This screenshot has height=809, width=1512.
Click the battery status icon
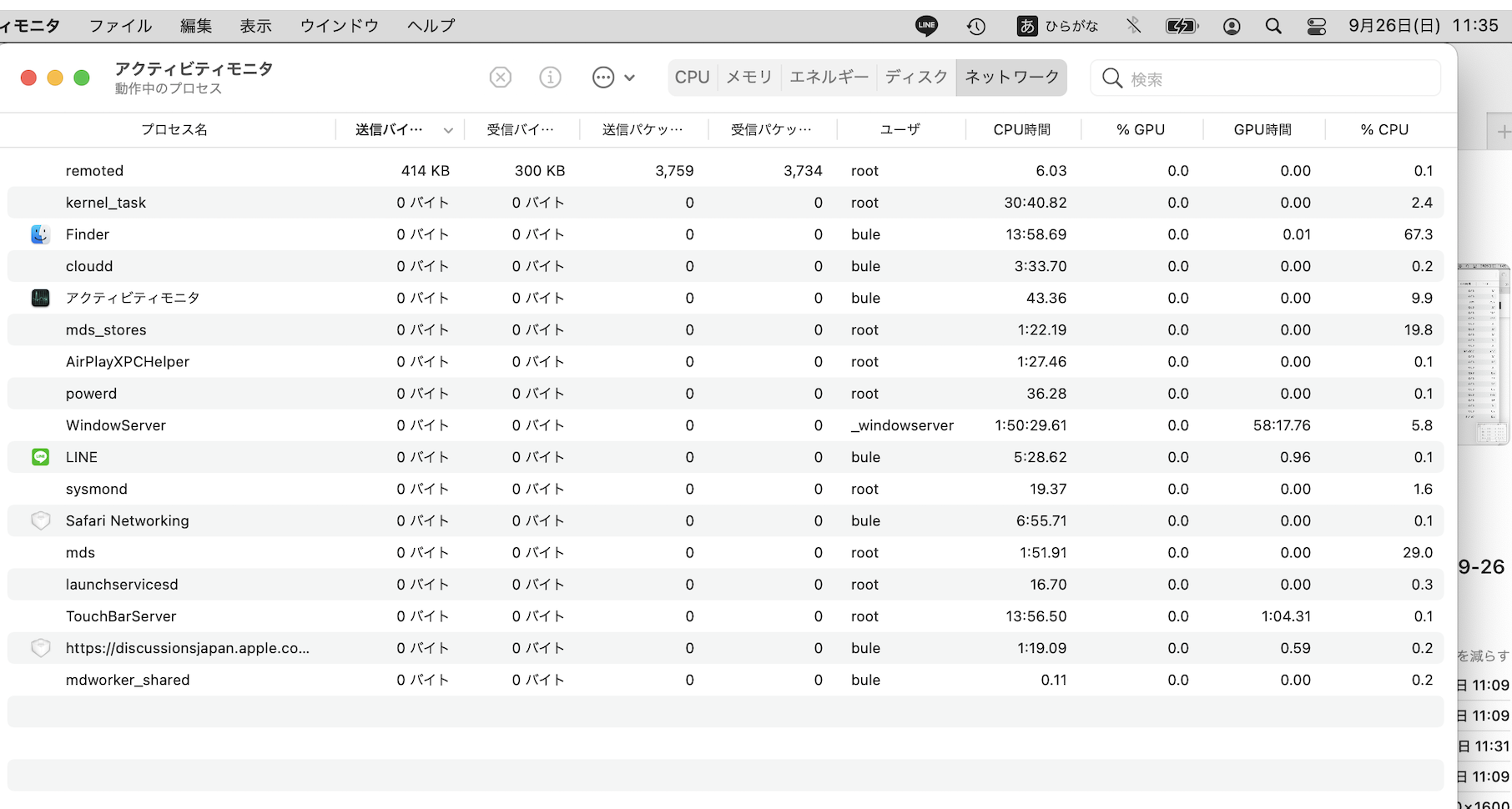click(x=1182, y=26)
